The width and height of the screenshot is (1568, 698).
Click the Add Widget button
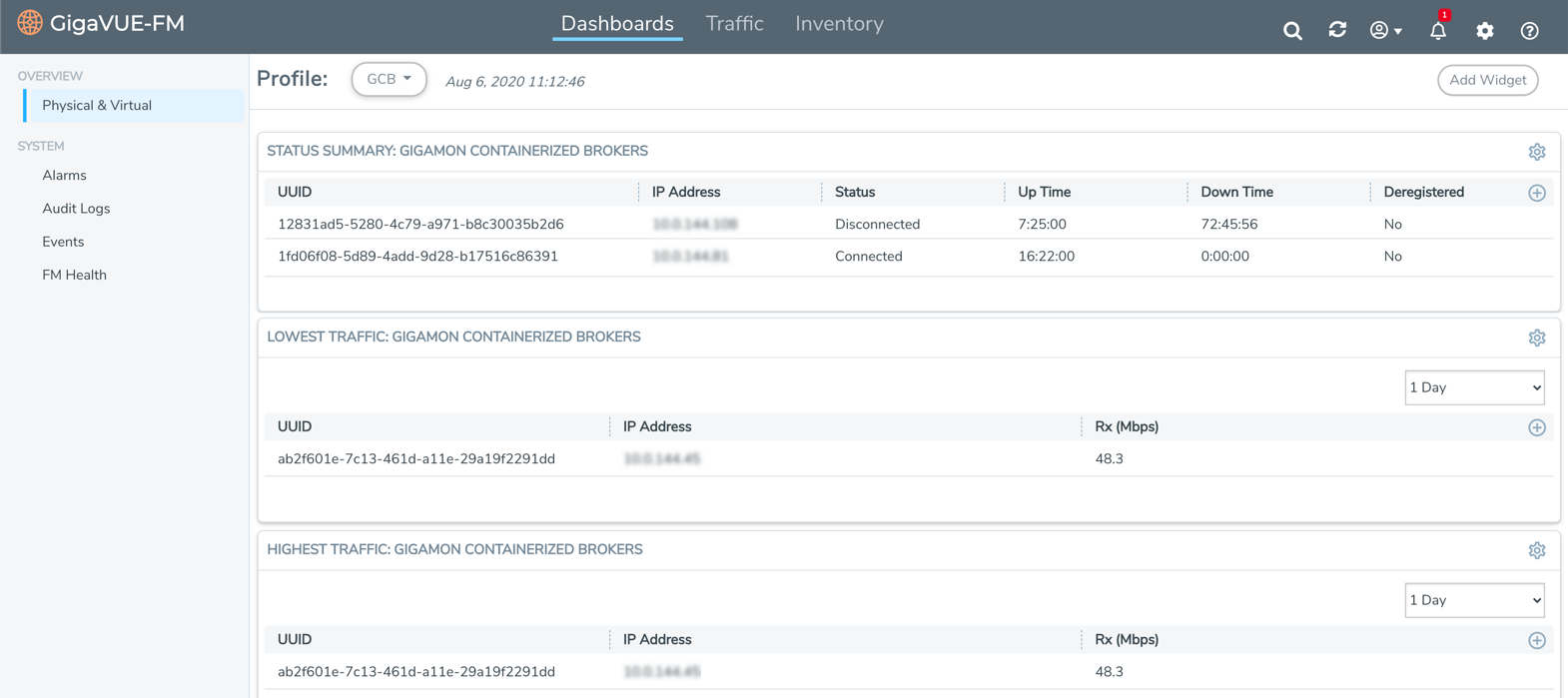1487,80
